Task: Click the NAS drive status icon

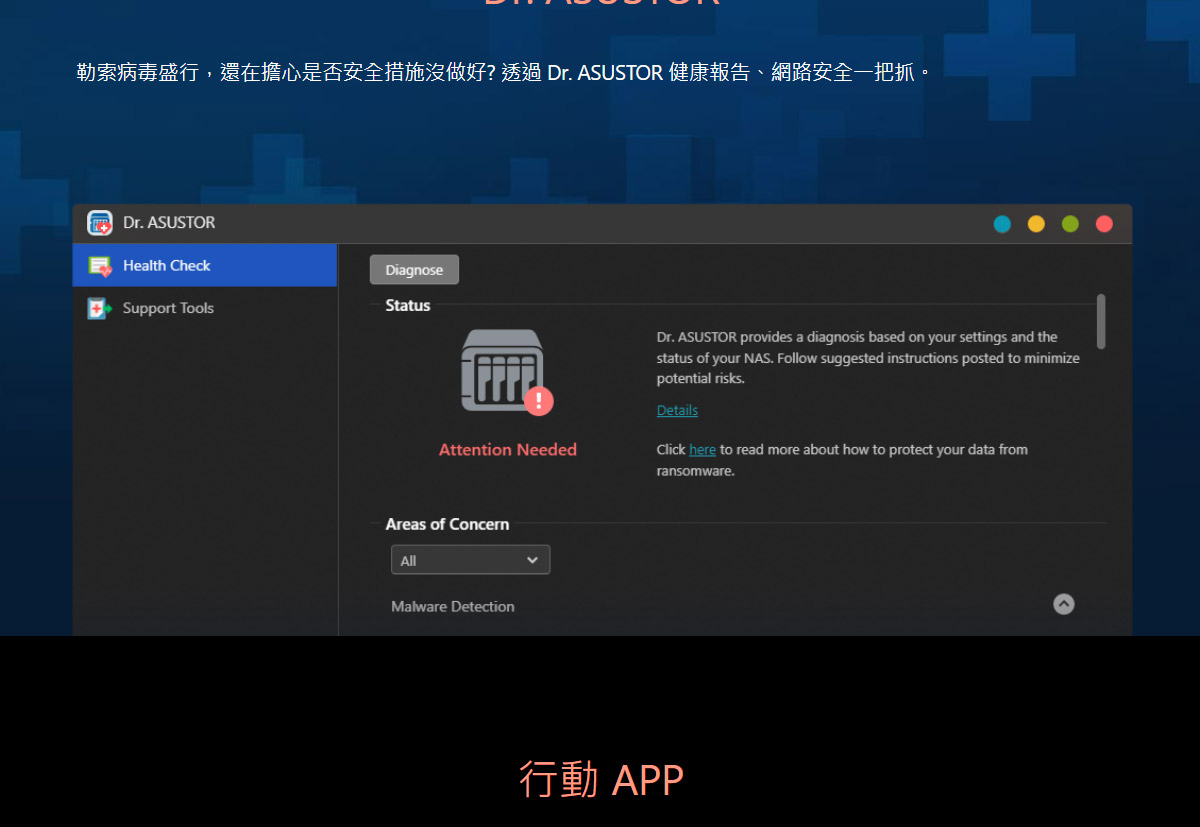Action: pyautogui.click(x=501, y=369)
